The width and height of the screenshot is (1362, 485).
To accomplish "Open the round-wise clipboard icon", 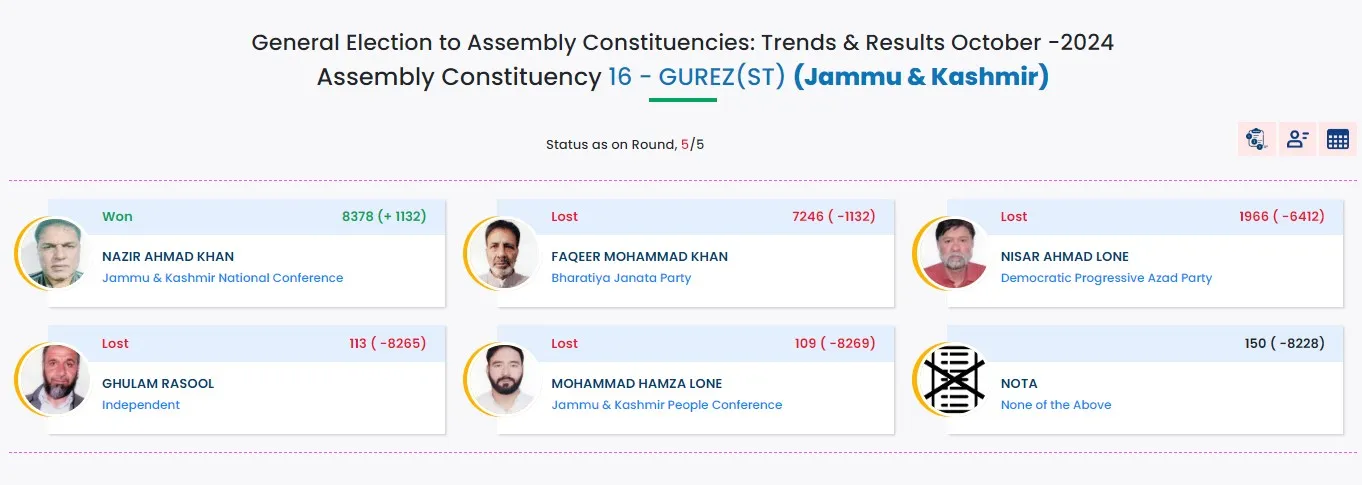I will click(x=1256, y=139).
